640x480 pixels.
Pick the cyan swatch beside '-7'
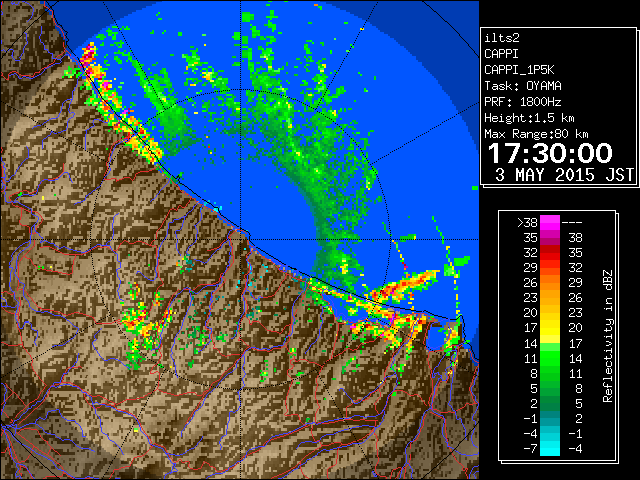click(x=550, y=449)
